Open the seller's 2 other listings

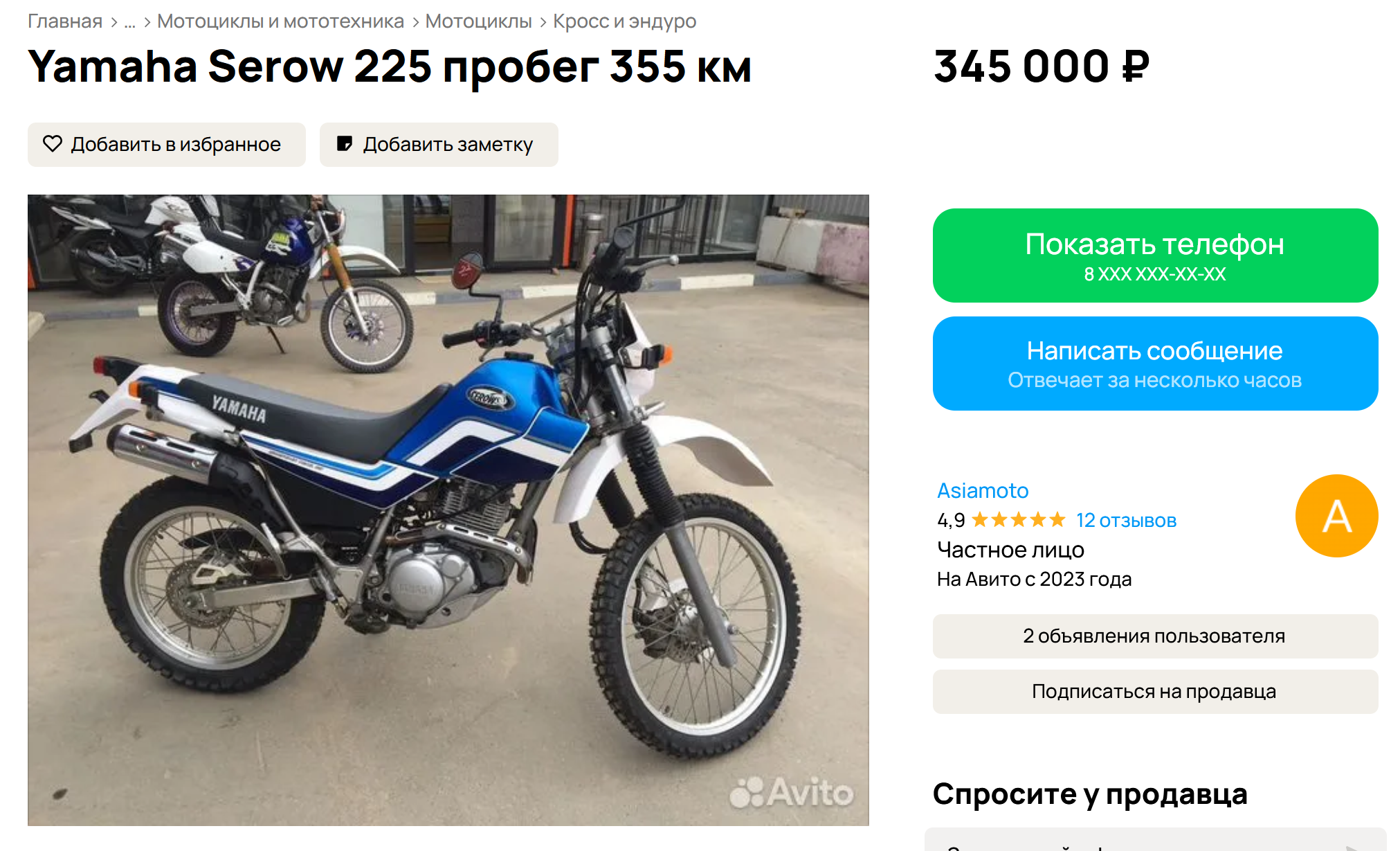coord(1155,636)
